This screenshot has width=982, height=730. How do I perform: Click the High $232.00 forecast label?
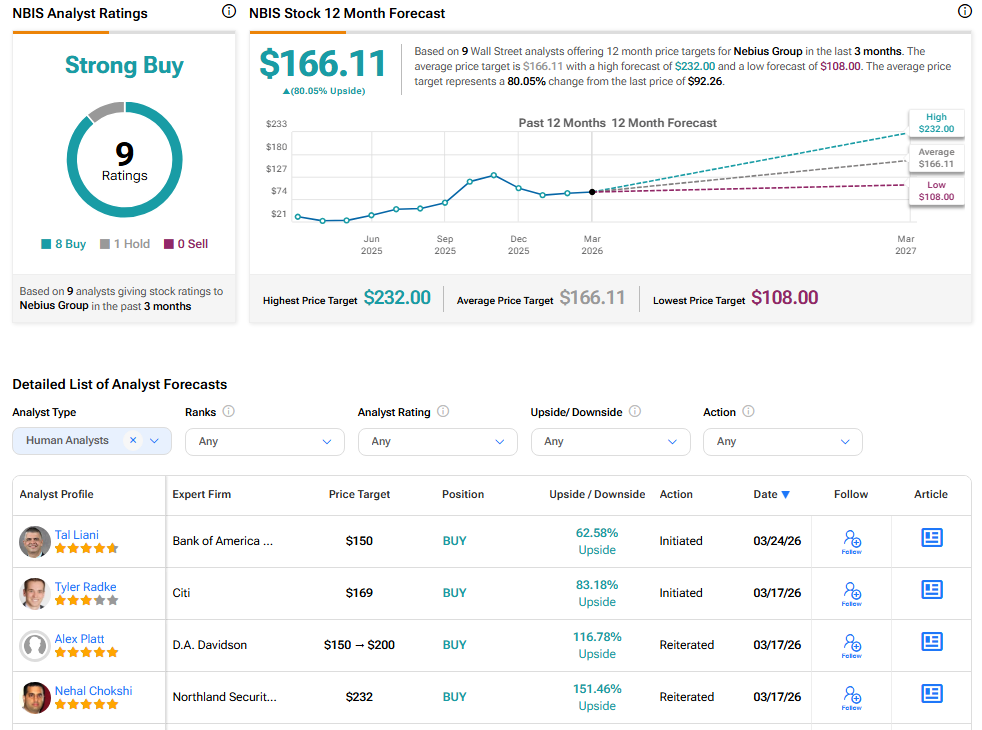(936, 123)
